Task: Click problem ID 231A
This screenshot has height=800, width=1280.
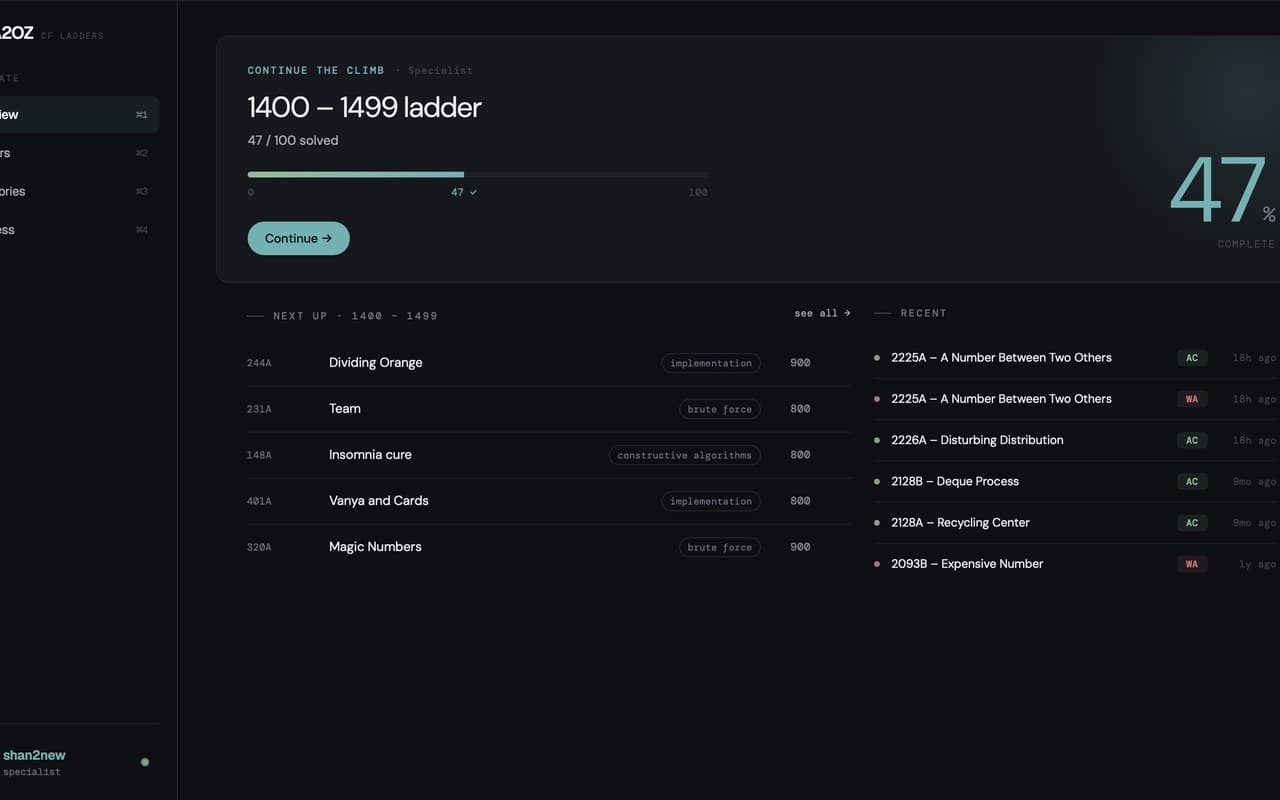Action: click(x=259, y=409)
